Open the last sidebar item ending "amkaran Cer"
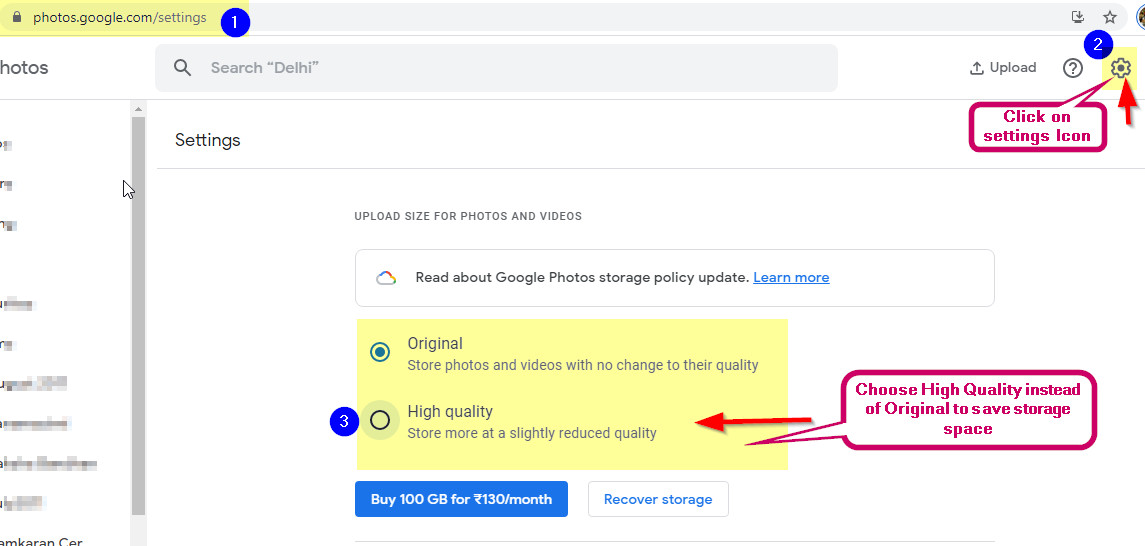Viewport: 1145px width, 546px height. click(x=41, y=542)
